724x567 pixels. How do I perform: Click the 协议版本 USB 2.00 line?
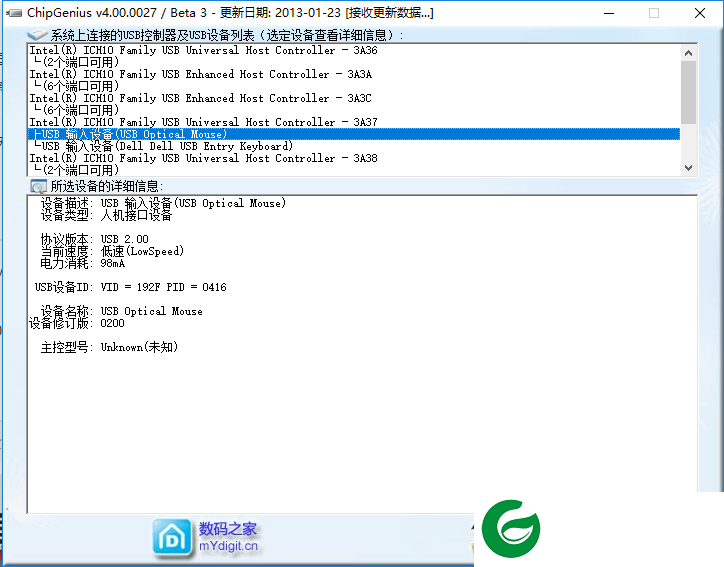(94, 239)
